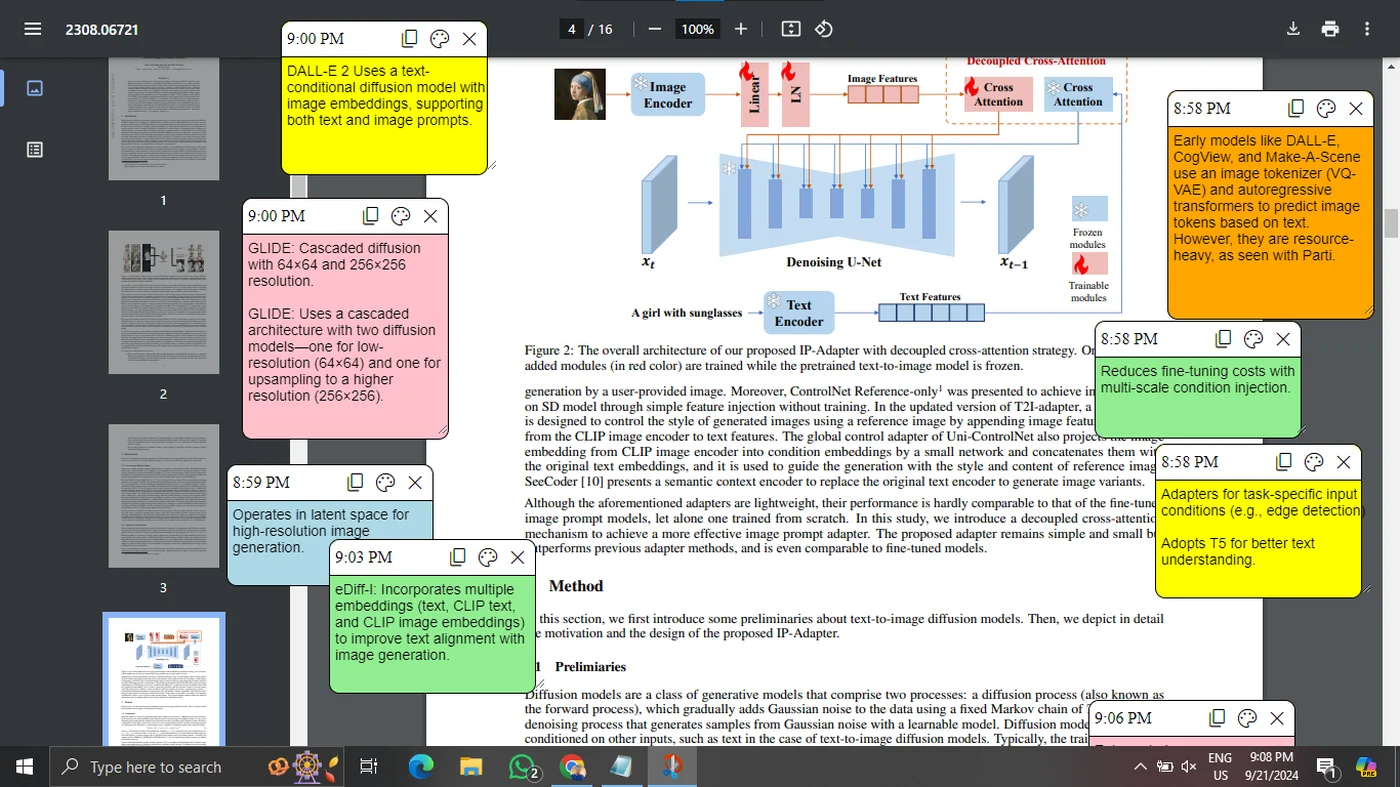Close the orange Early models note
Viewport: 1400px width, 787px height.
pos(1356,108)
